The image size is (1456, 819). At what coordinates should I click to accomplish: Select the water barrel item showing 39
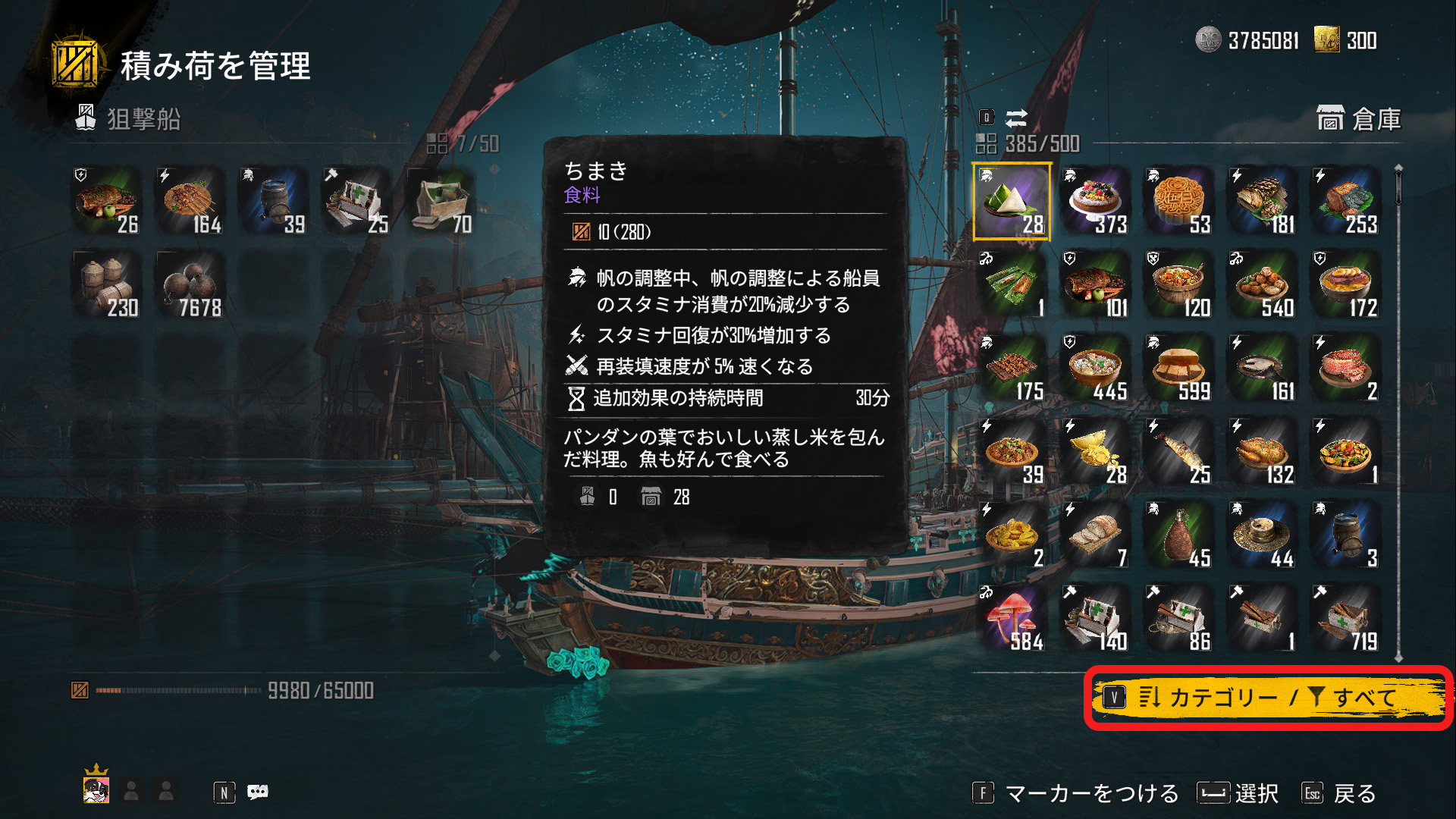[x=275, y=202]
